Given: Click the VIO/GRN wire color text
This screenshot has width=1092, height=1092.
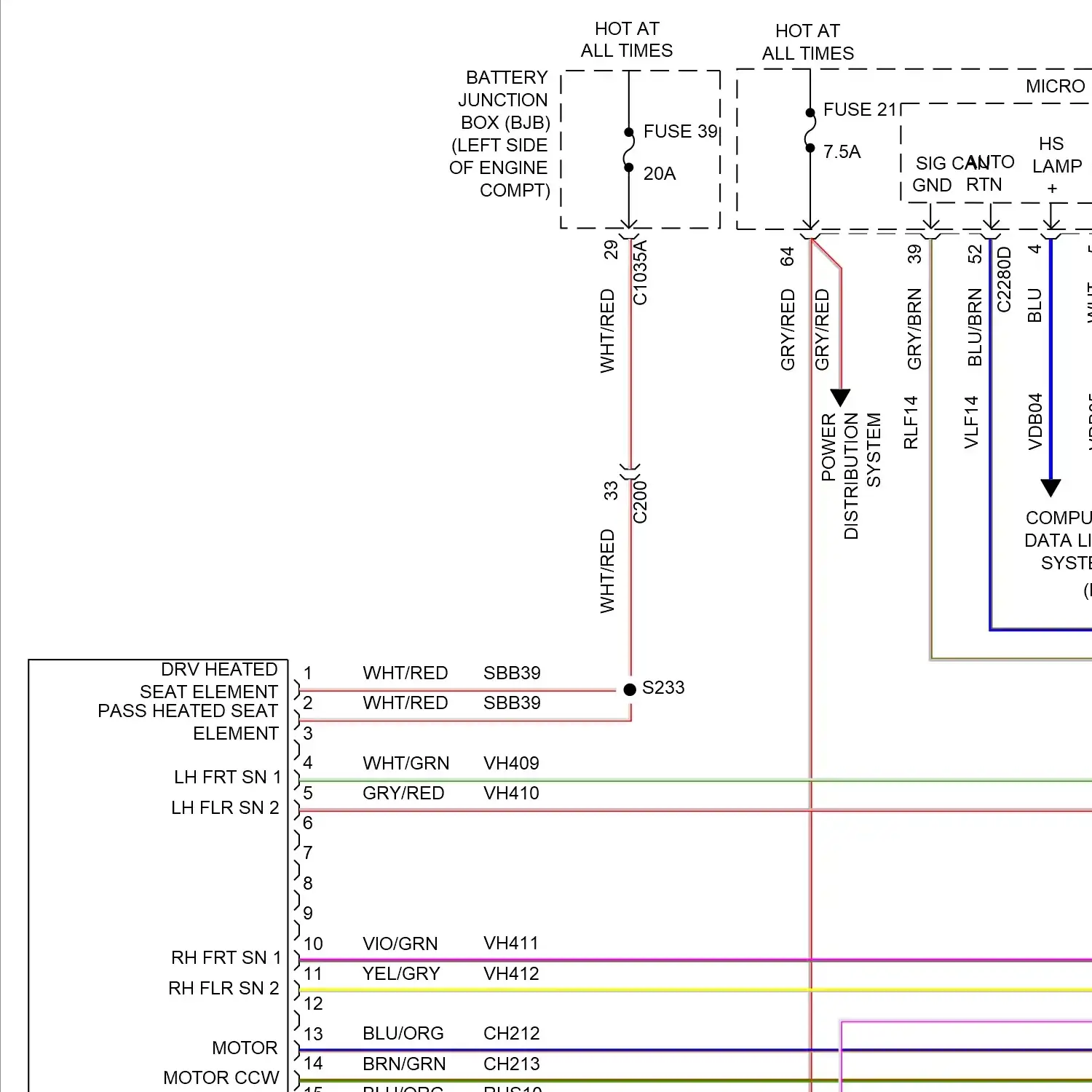Looking at the screenshot, I should point(400,944).
